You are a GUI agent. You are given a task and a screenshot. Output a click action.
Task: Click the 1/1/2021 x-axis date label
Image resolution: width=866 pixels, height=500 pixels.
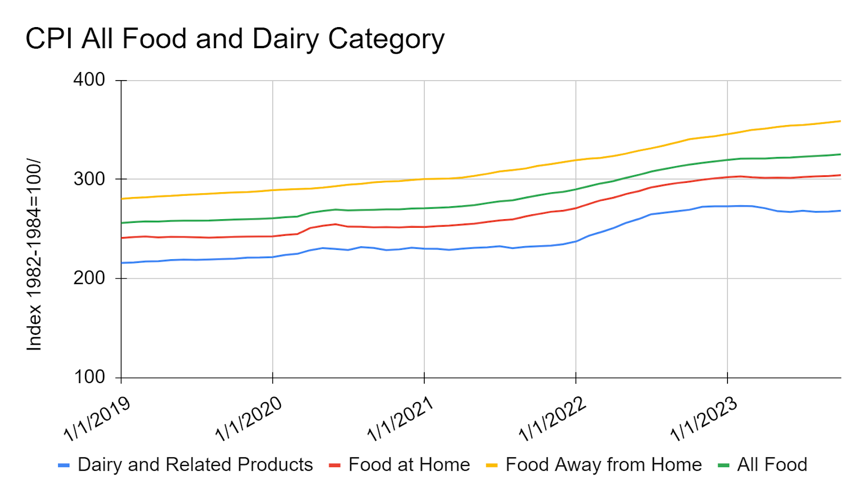pos(401,418)
